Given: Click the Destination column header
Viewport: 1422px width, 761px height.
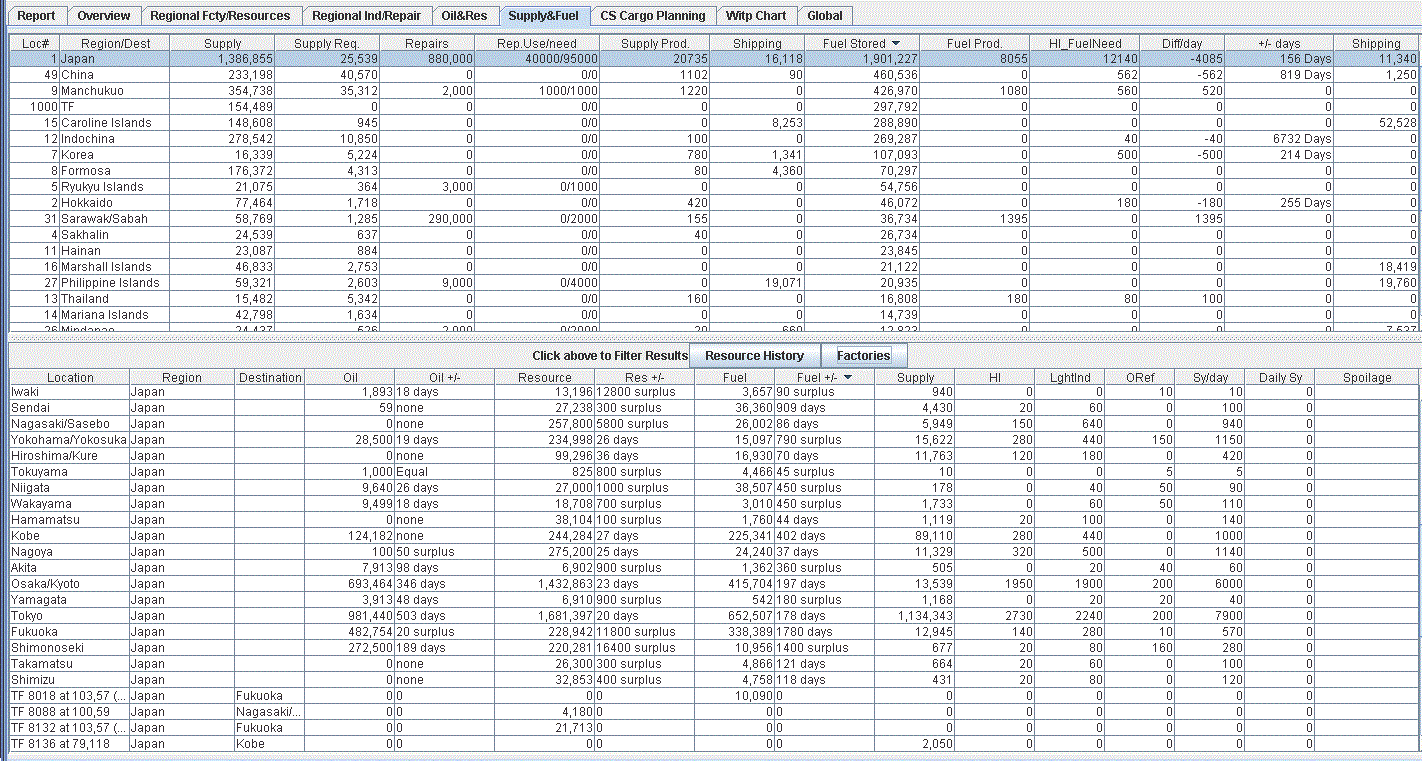Looking at the screenshot, I should point(270,378).
